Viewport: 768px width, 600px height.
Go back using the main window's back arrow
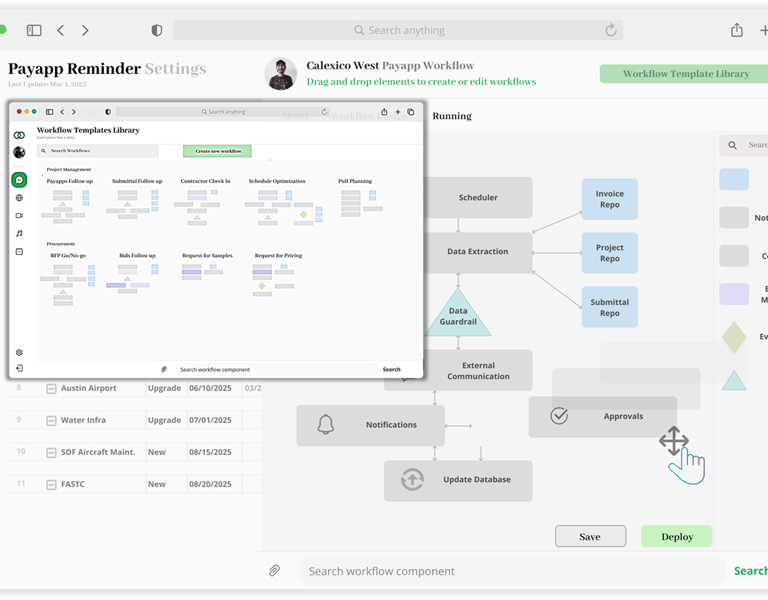pyautogui.click(x=60, y=30)
